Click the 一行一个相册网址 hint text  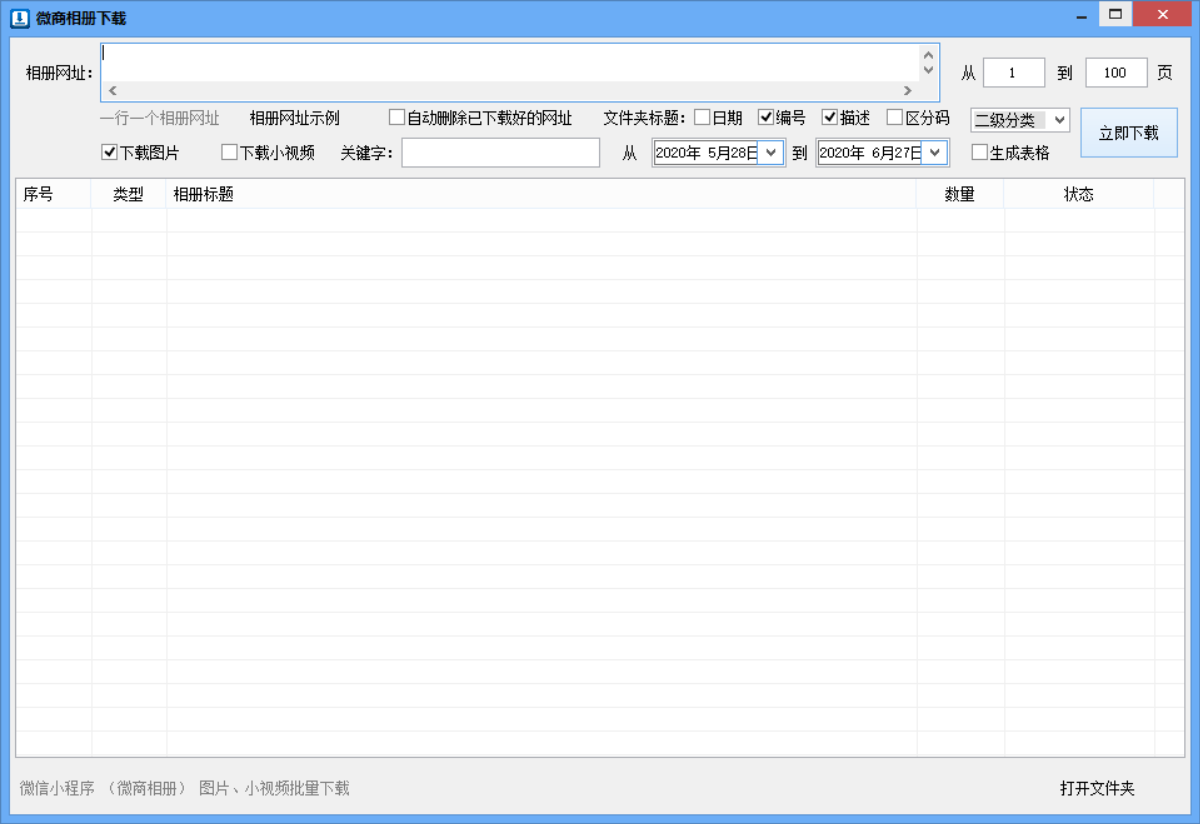160,118
